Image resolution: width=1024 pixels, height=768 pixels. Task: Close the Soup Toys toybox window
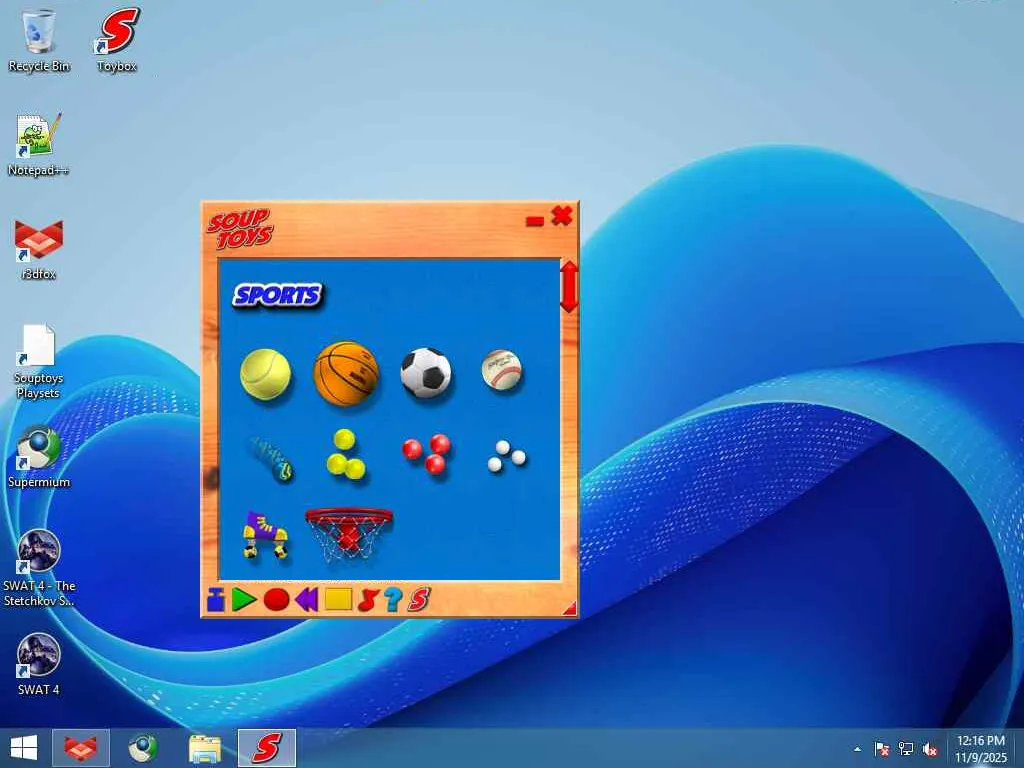[562, 216]
